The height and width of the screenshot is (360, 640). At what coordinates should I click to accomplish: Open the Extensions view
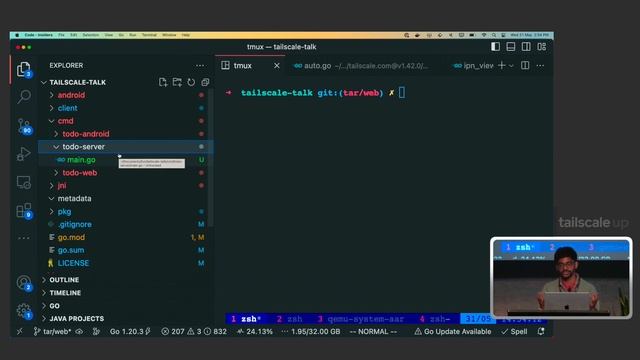pos(24,211)
